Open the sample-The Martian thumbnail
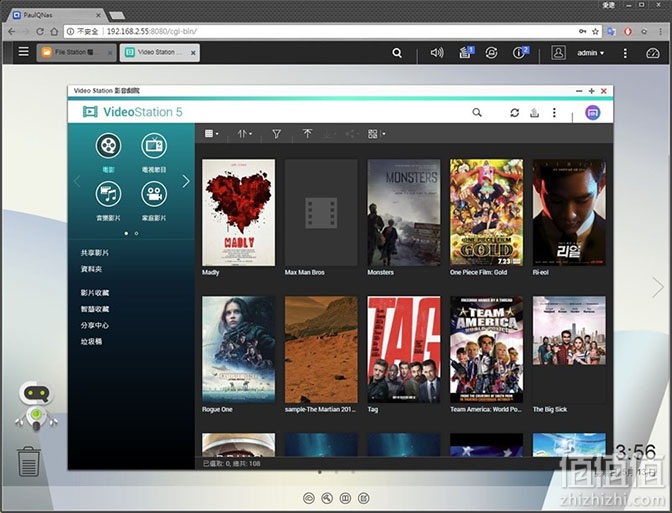 [321, 349]
